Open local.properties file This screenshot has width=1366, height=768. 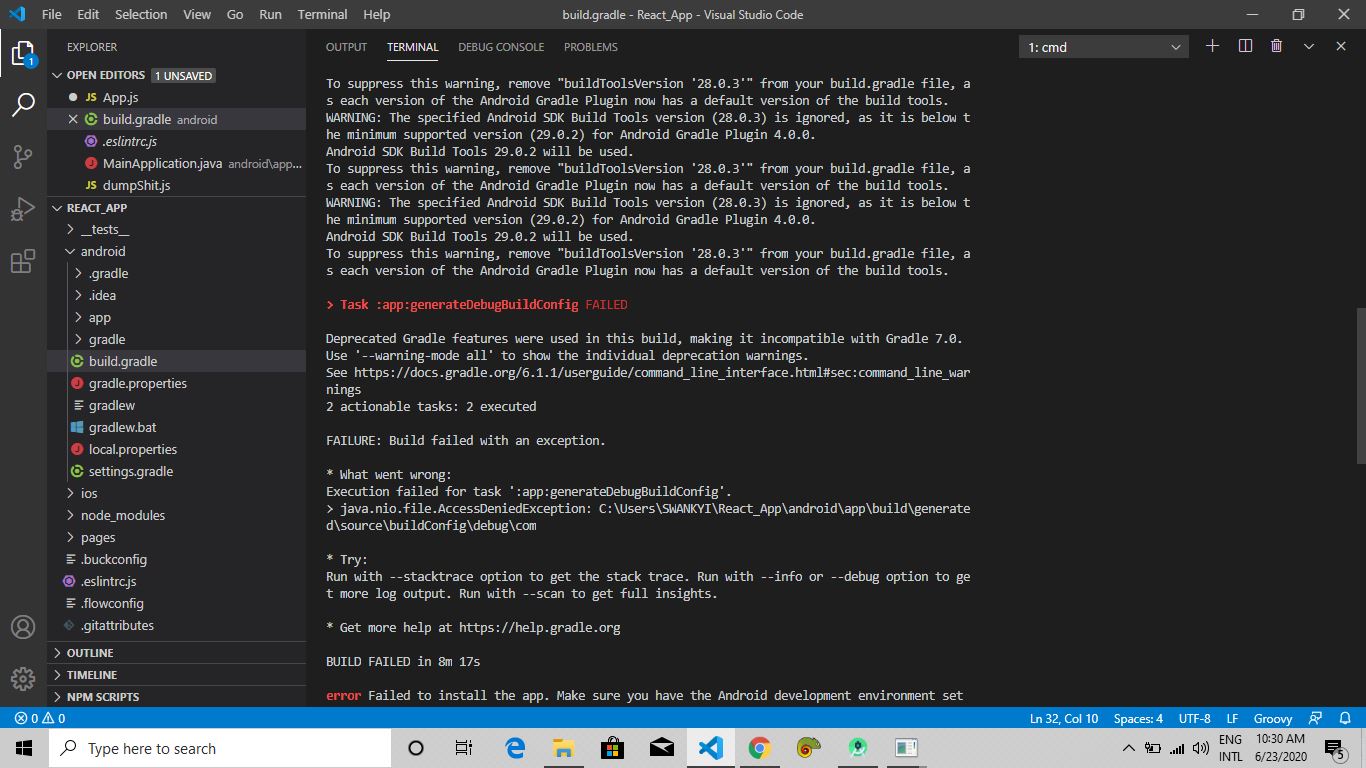tap(176, 449)
